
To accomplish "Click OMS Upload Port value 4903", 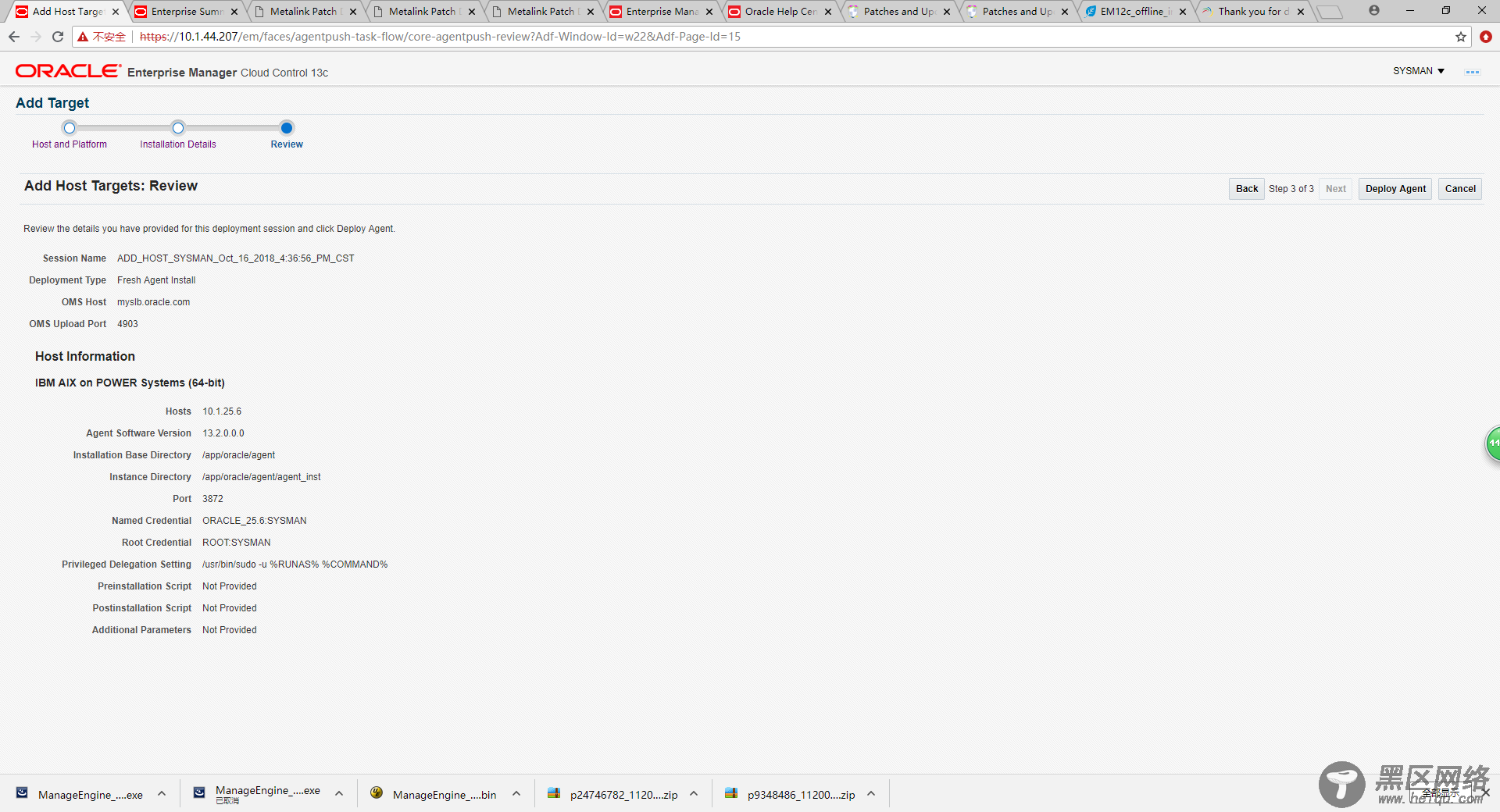I will 127,324.
